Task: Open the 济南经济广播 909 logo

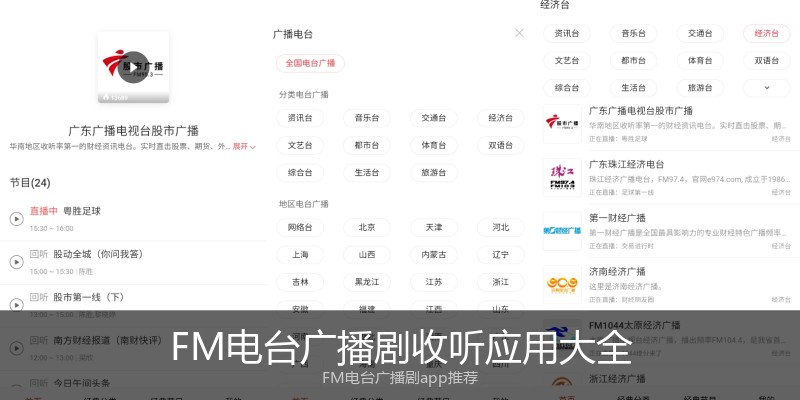Action: [562, 285]
